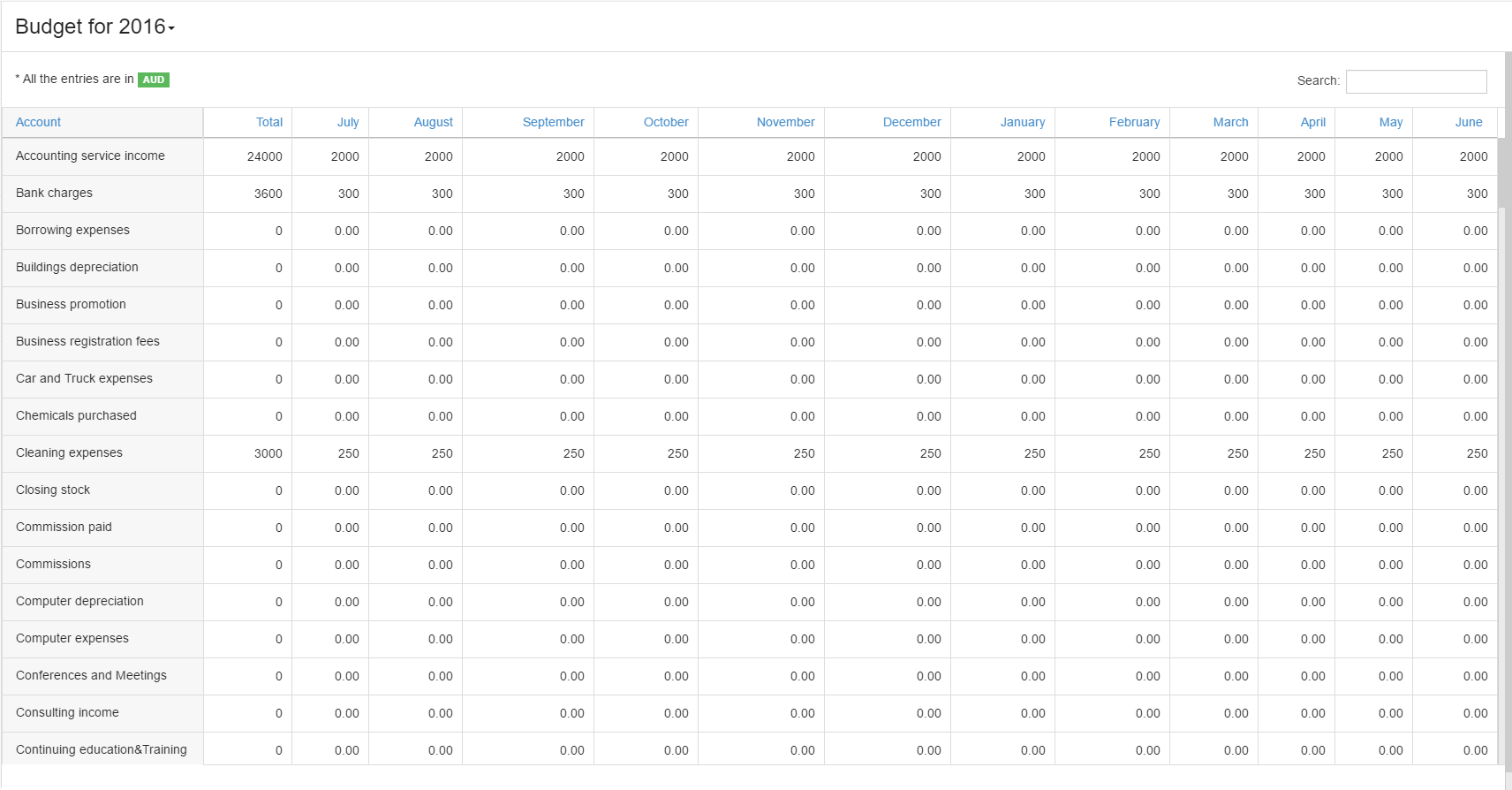The height and width of the screenshot is (790, 1512).
Task: Focus the Search input field
Action: (1416, 81)
